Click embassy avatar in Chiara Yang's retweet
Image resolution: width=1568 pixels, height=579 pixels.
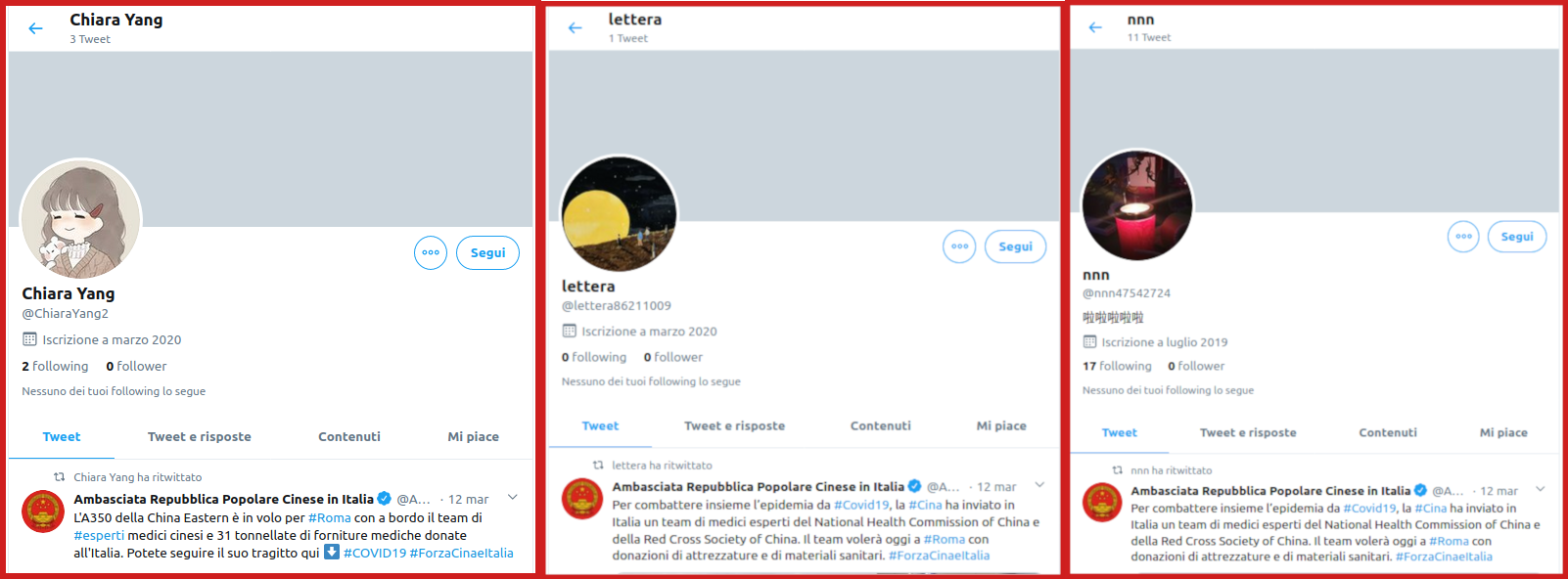pyautogui.click(x=43, y=512)
